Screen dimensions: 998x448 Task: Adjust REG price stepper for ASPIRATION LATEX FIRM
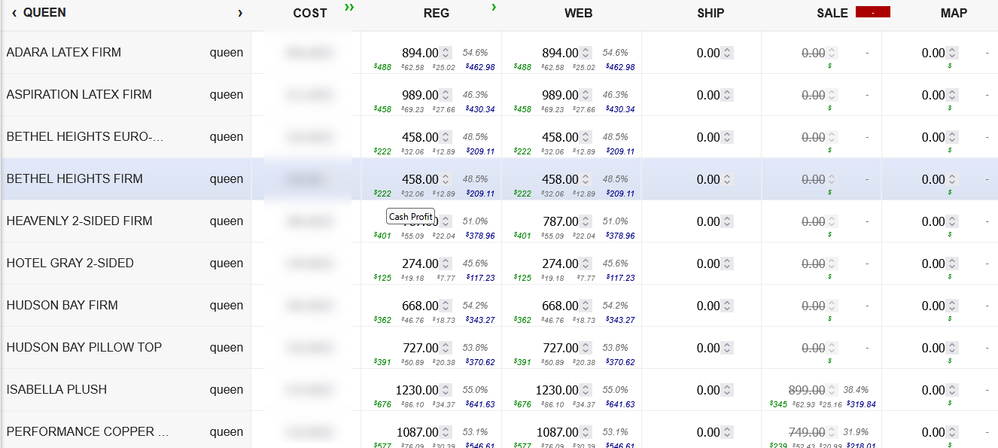pyautogui.click(x=446, y=95)
